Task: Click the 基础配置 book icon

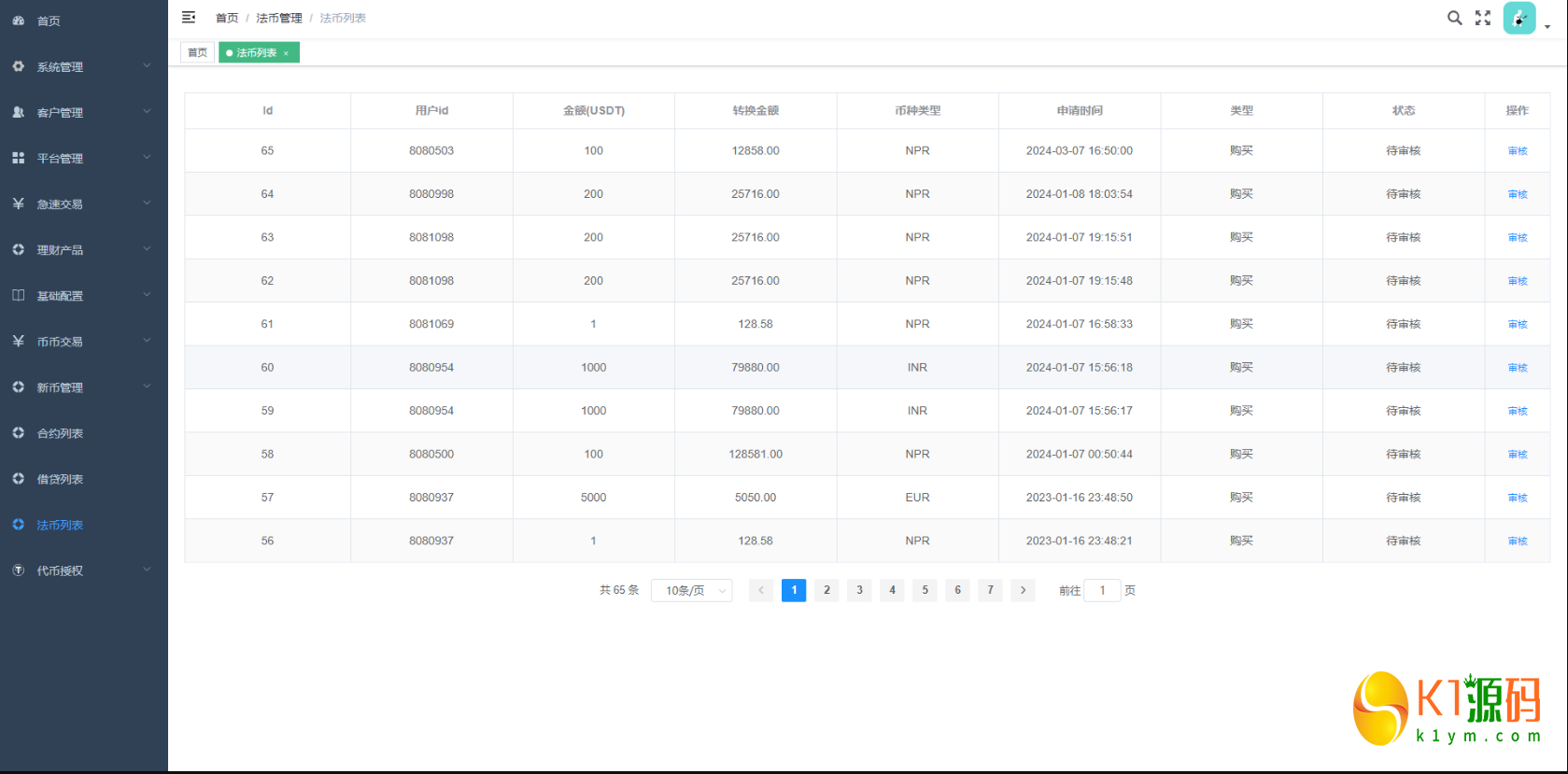Action: tap(18, 295)
